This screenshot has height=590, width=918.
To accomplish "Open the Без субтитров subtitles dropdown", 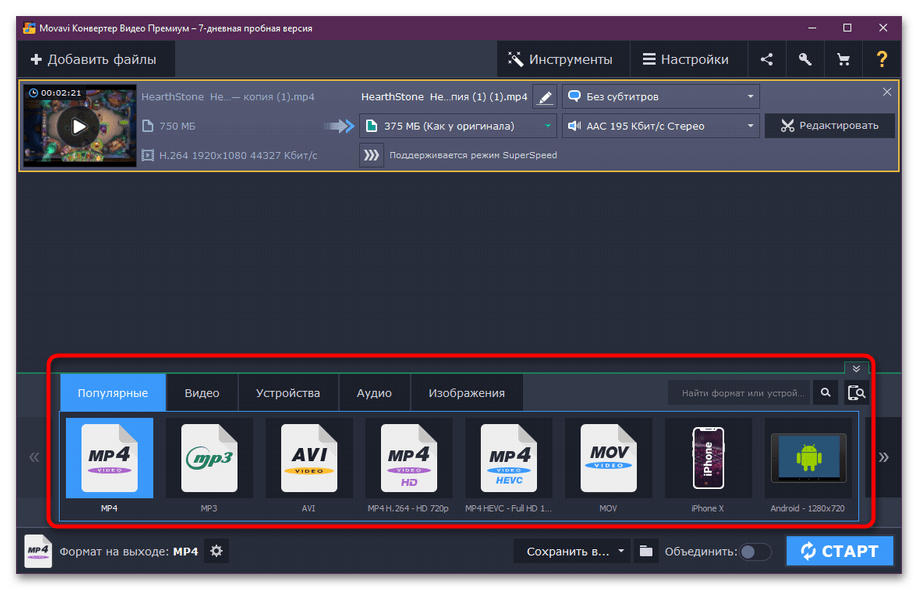I will (661, 97).
